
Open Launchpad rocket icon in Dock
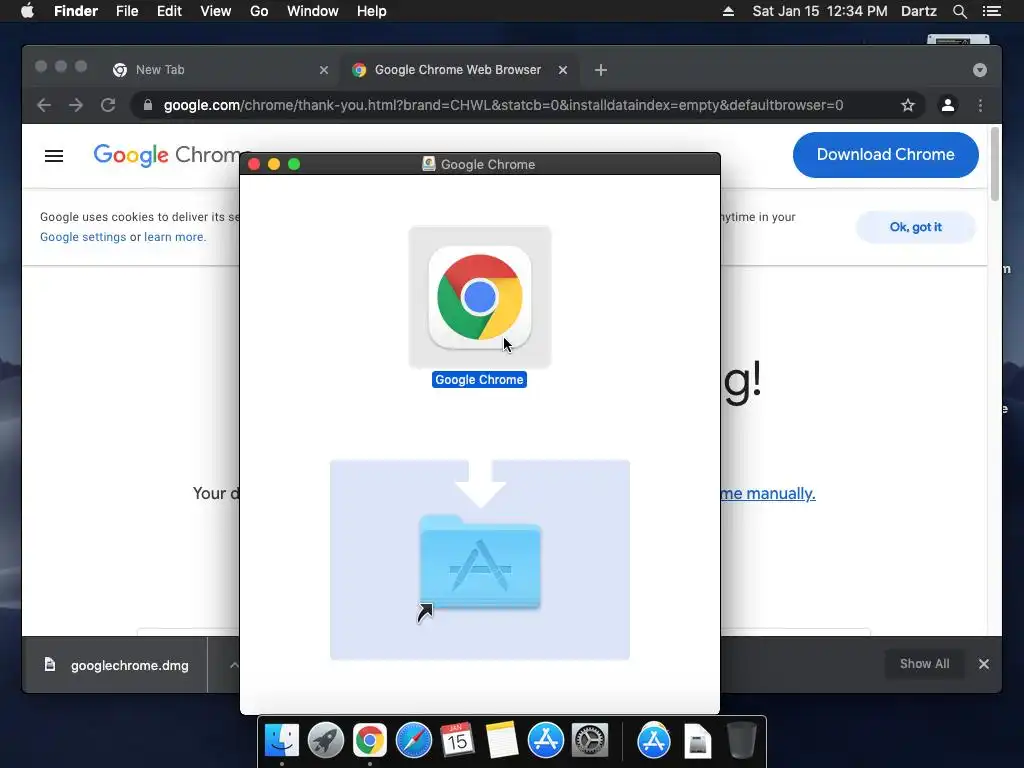tap(326, 741)
